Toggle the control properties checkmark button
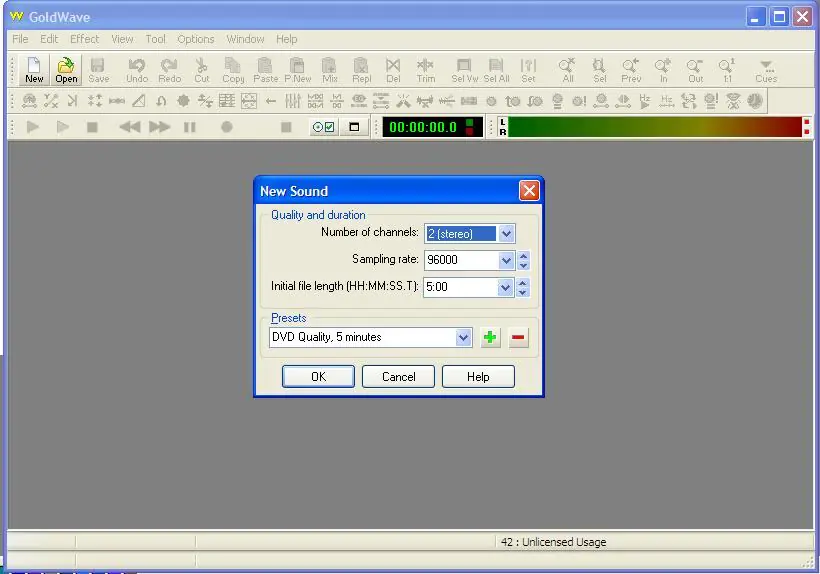The image size is (820, 574). [323, 127]
